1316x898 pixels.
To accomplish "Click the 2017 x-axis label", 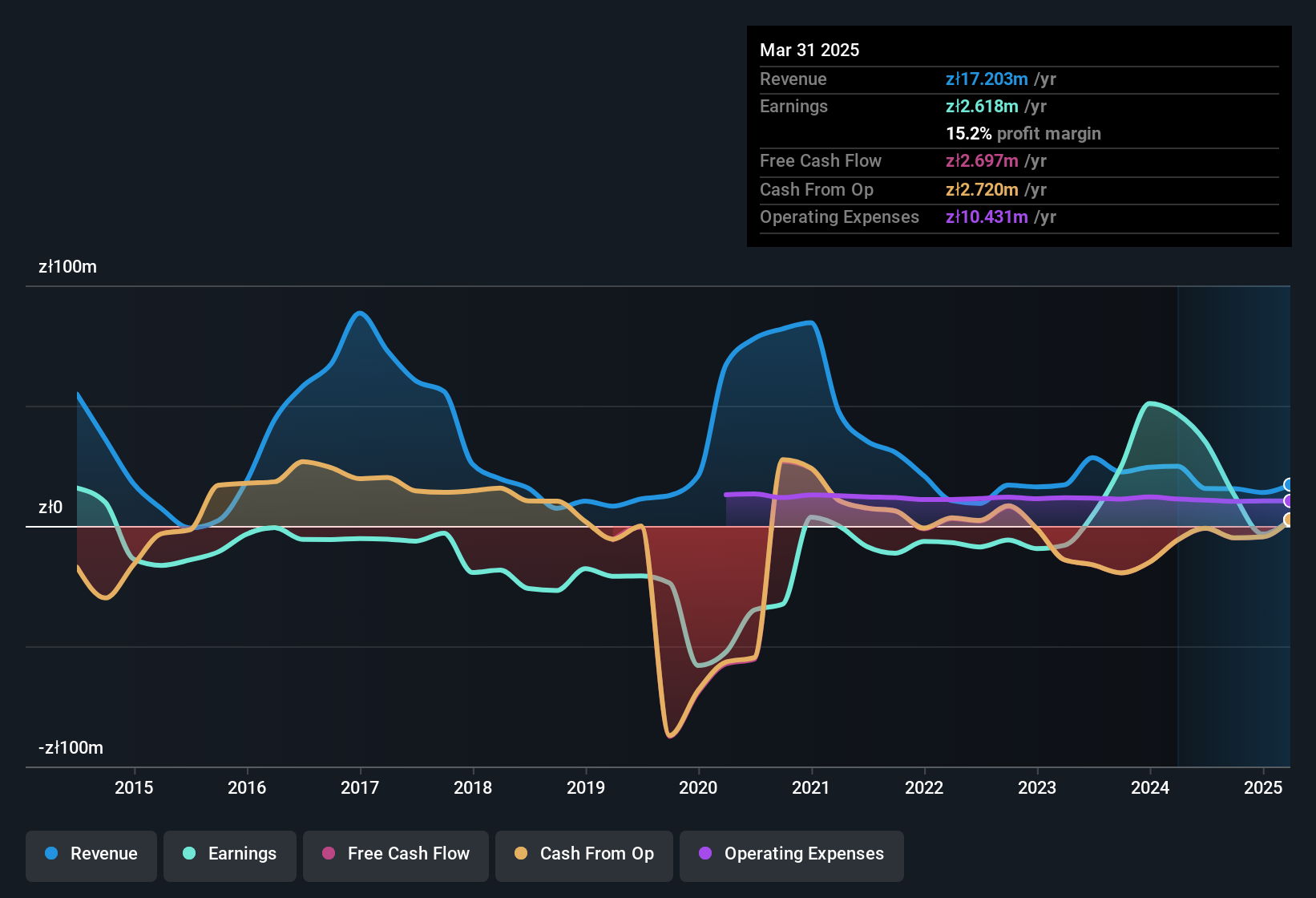I will [360, 787].
